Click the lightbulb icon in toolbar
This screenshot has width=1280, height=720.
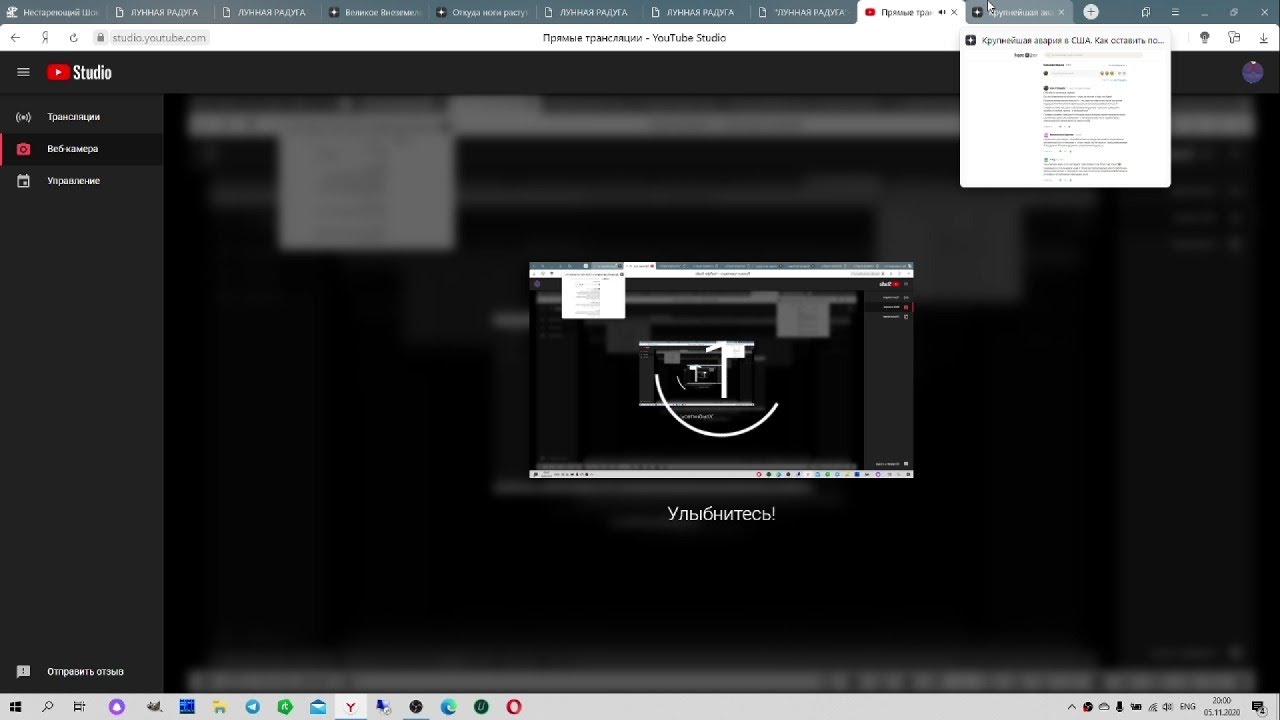click(x=1204, y=38)
